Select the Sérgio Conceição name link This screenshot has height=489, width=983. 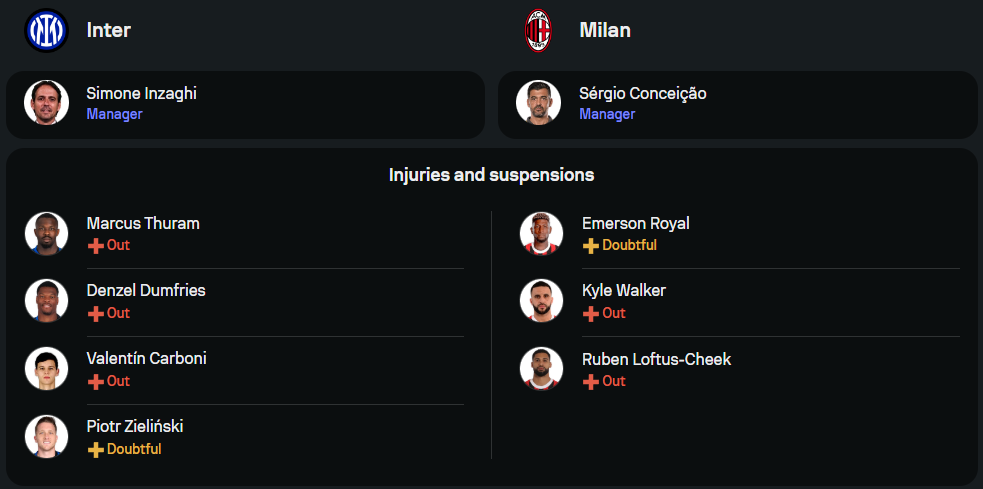coord(642,93)
